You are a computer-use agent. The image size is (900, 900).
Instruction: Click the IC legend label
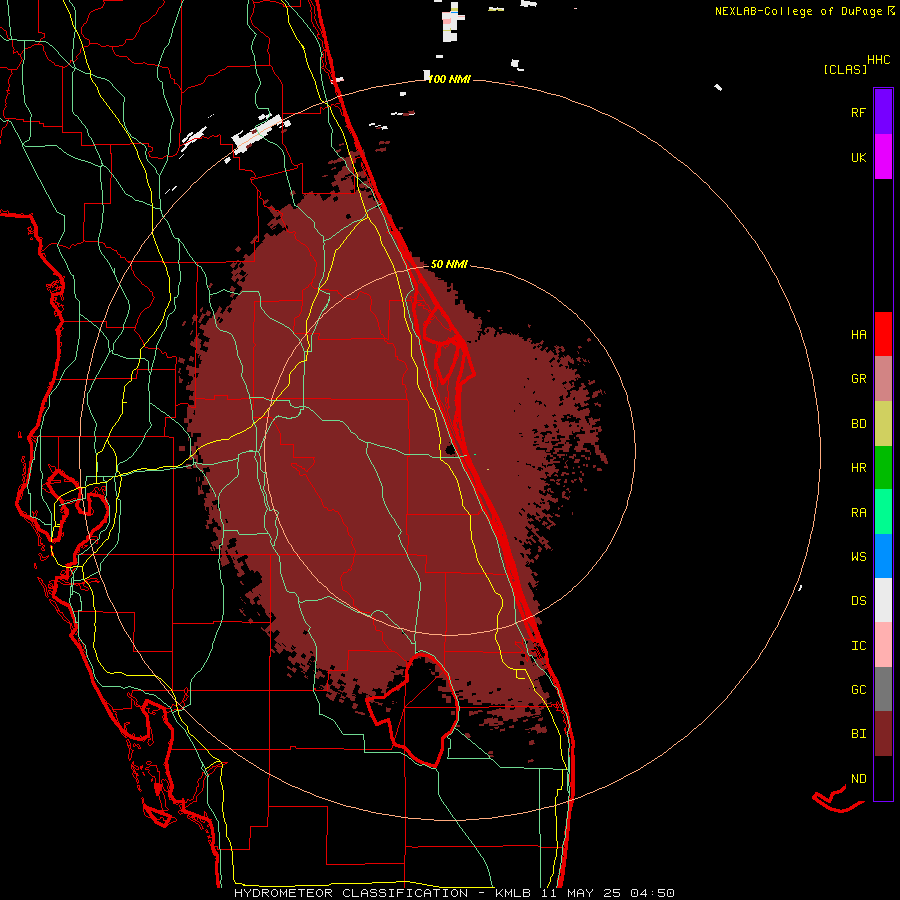[x=858, y=646]
